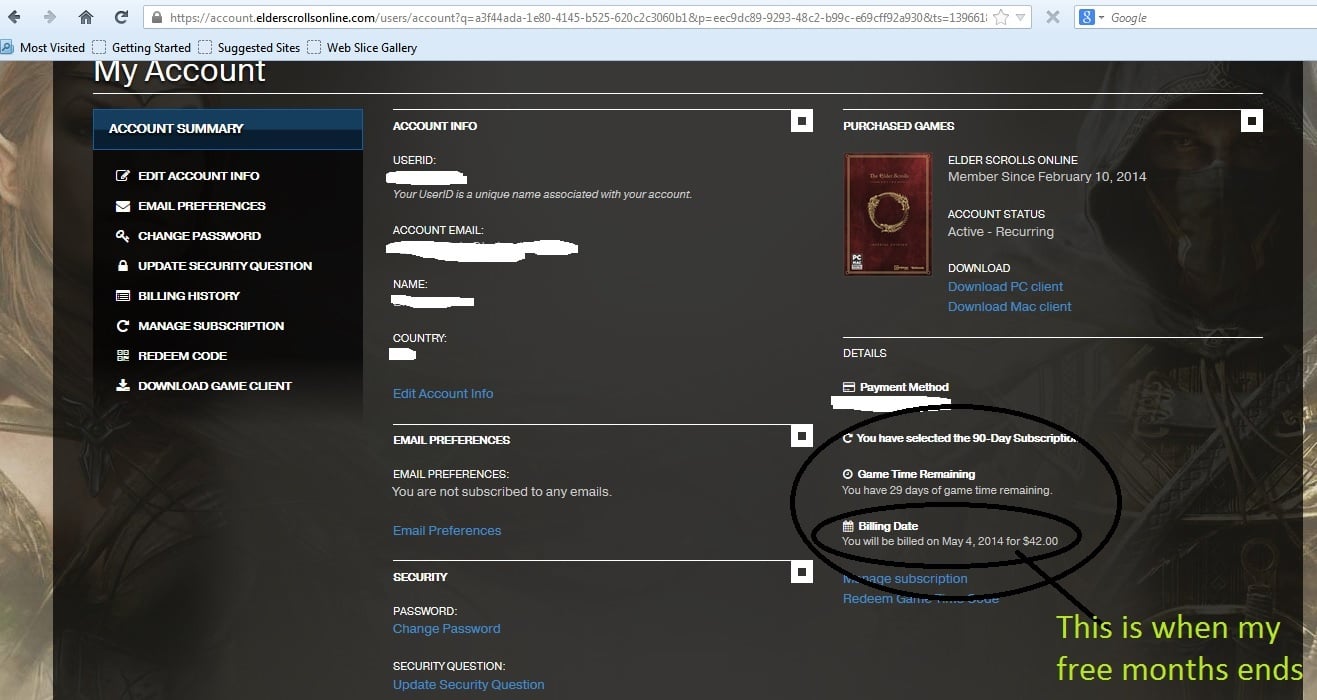
Task: Click the Game Time Remaining clock icon
Action: 848,474
